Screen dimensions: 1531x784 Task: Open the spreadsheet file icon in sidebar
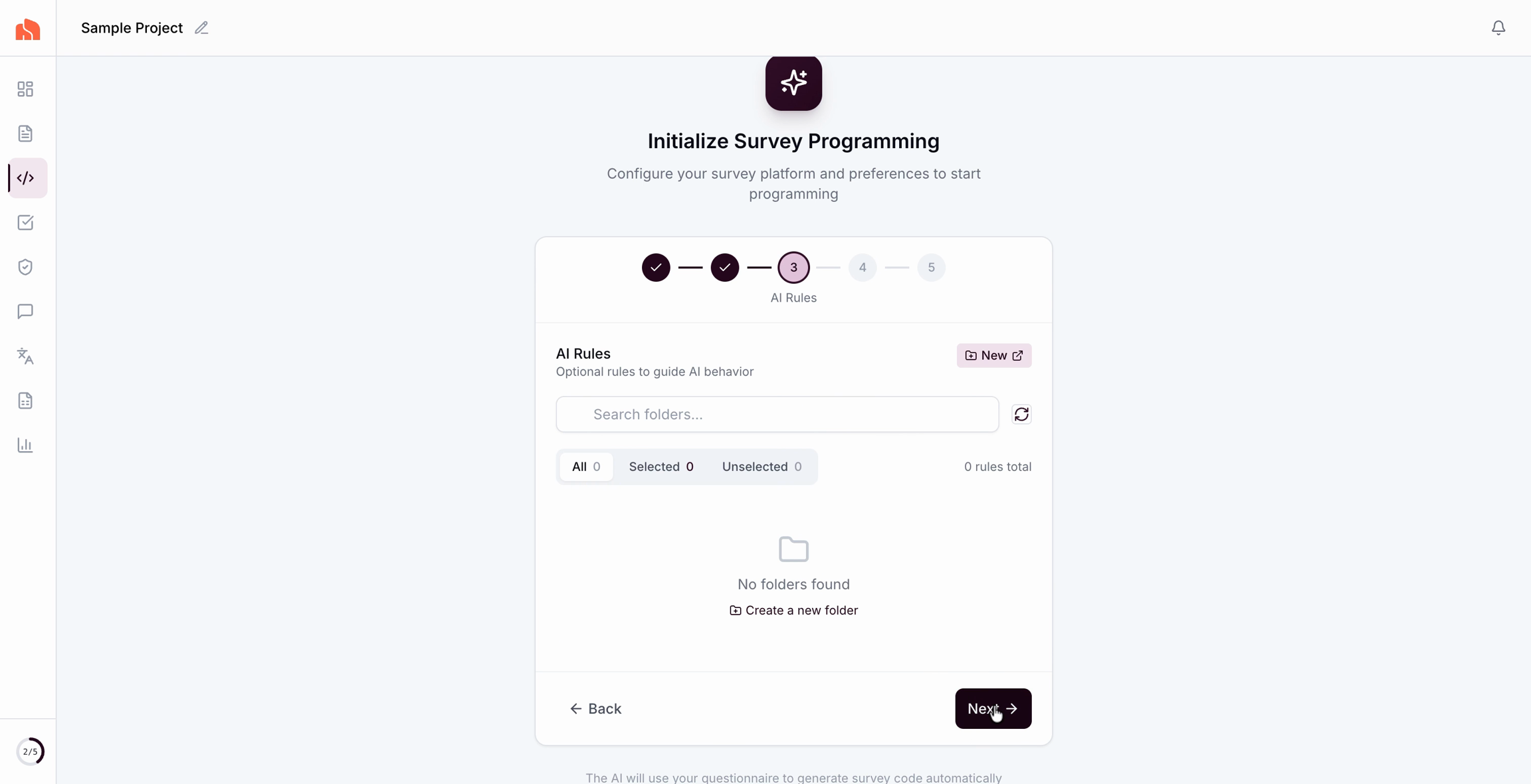25,401
